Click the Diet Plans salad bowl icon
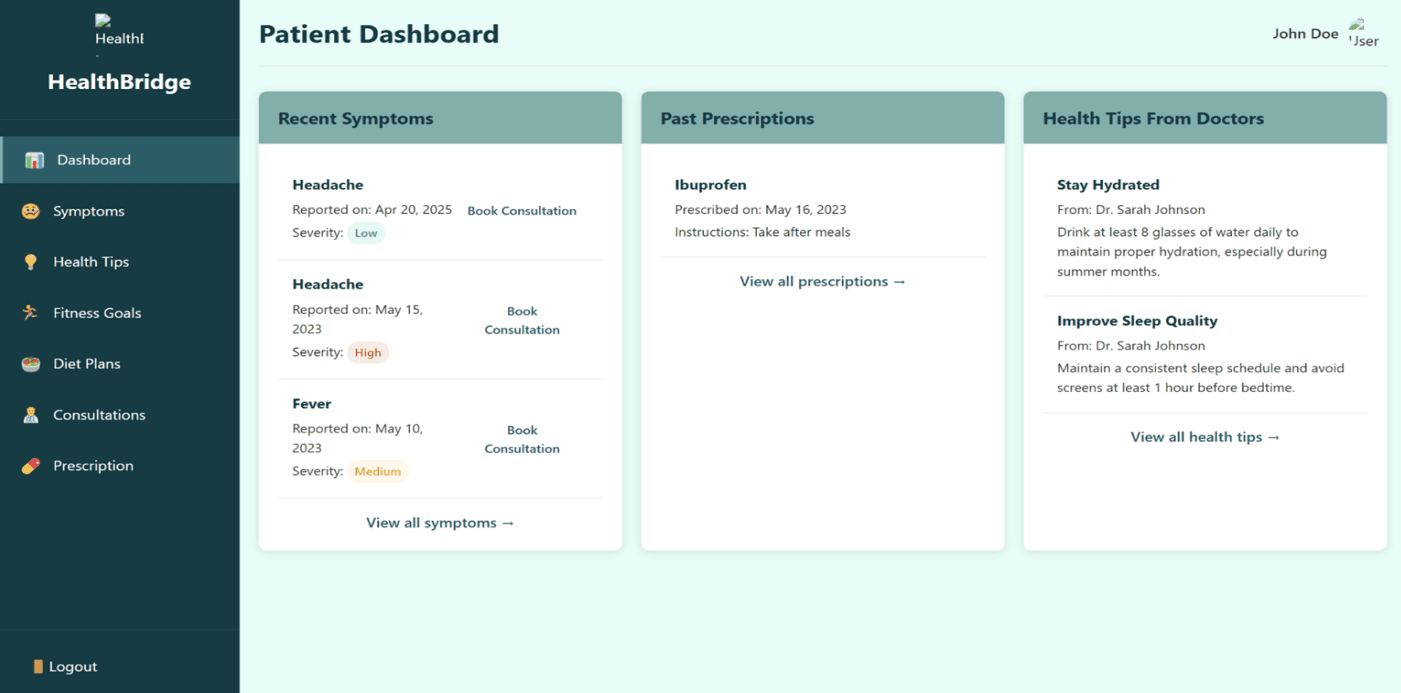Screen dimensions: 1401x693 (x=31, y=364)
